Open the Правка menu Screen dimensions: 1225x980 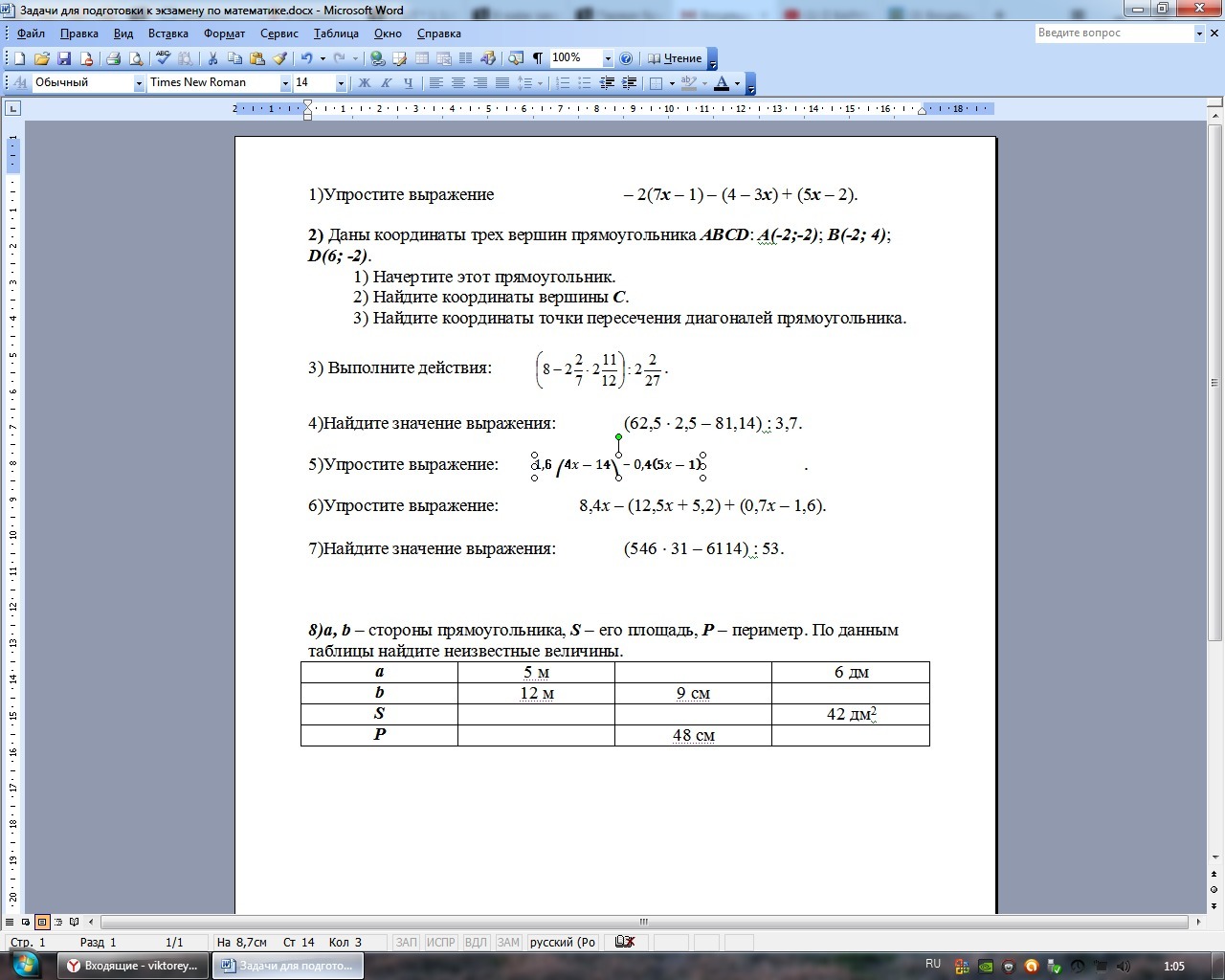click(78, 33)
